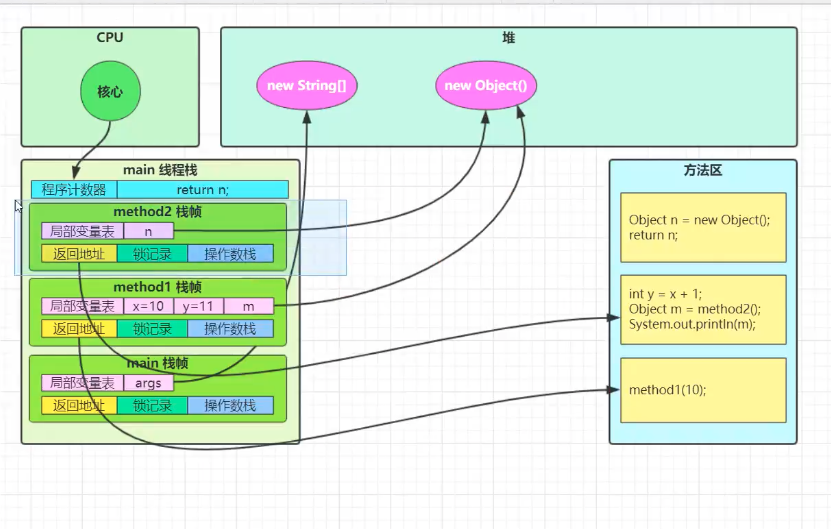Select 局部变量表 cell in main frame
831x529 pixels.
point(82,383)
